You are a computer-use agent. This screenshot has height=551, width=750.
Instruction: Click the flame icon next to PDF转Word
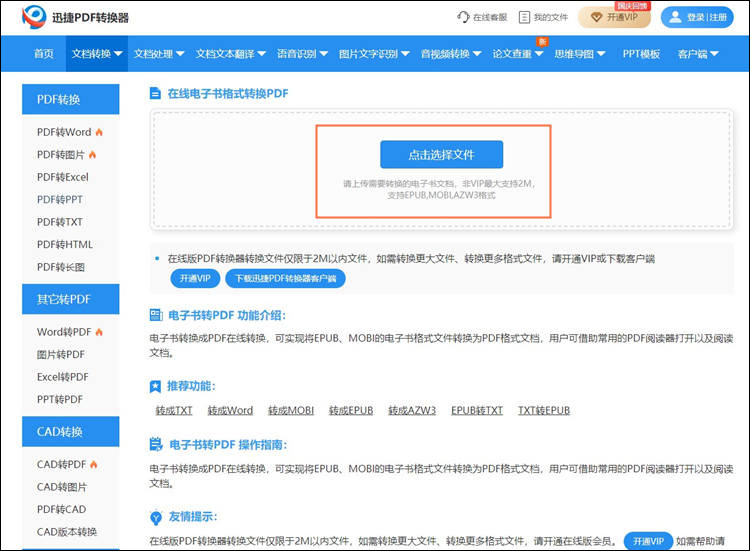coord(99,132)
